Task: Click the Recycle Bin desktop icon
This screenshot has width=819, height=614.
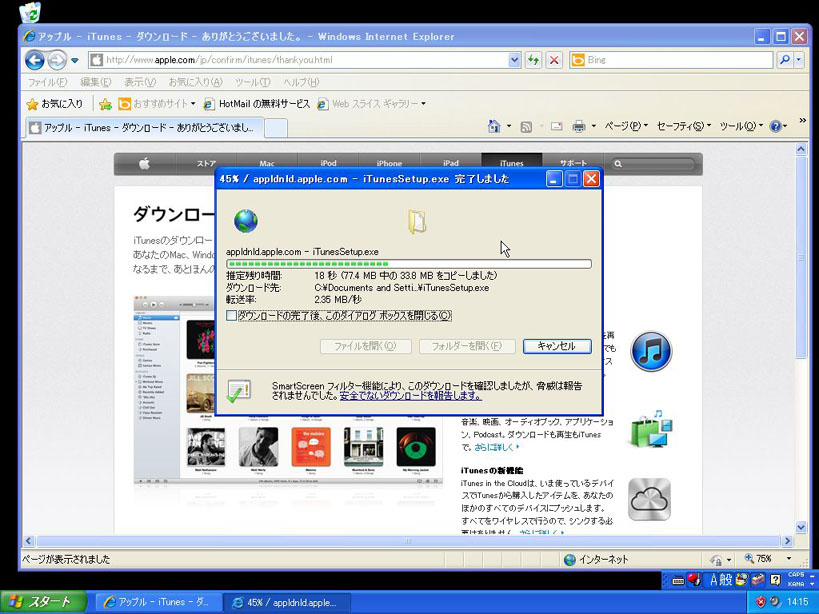Action: click(x=29, y=13)
